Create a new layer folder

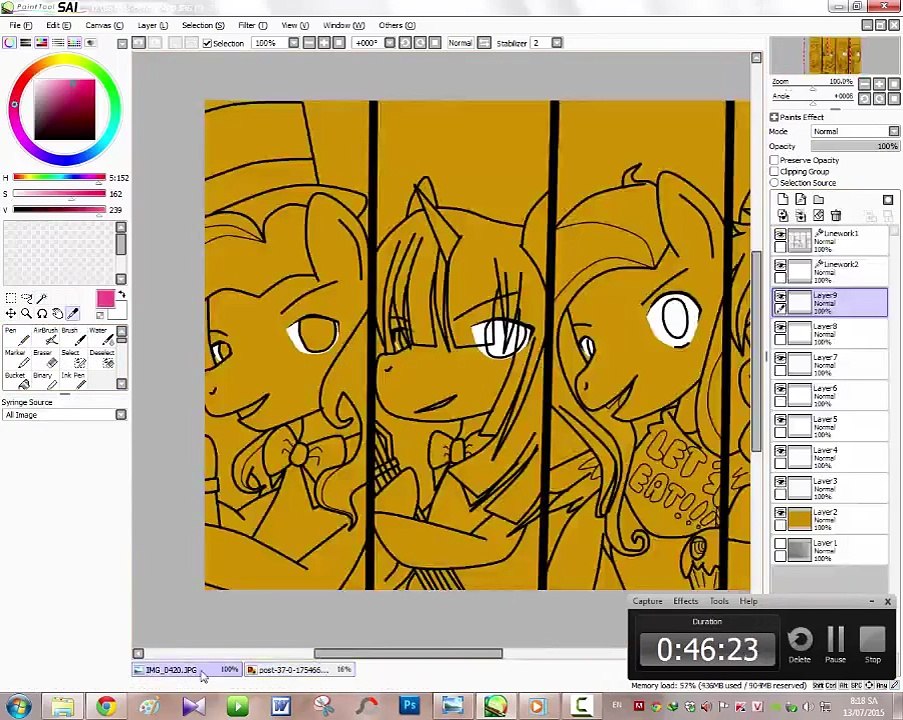pos(818,199)
